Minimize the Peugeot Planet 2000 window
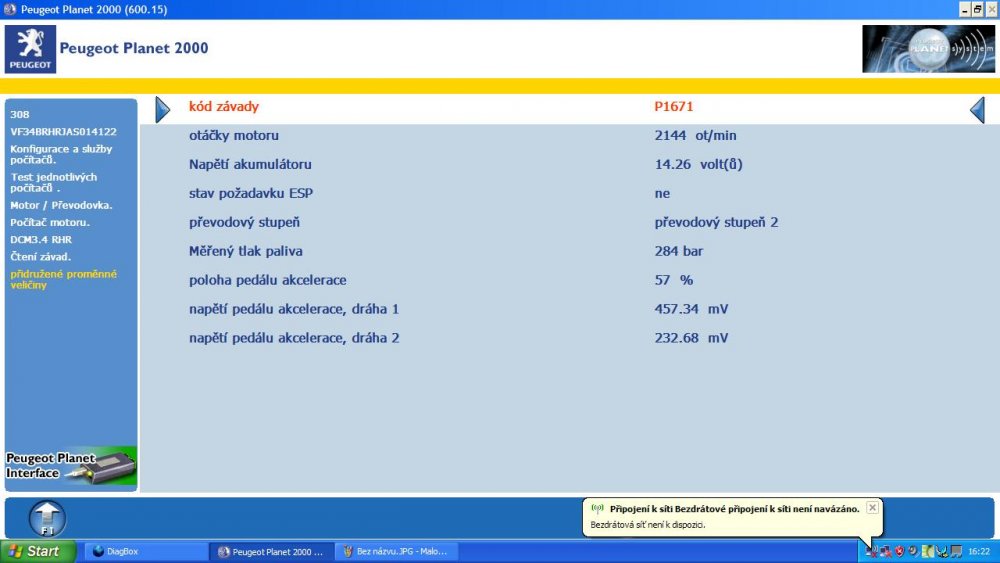Screen dimensions: 1000x563 tap(964, 9)
